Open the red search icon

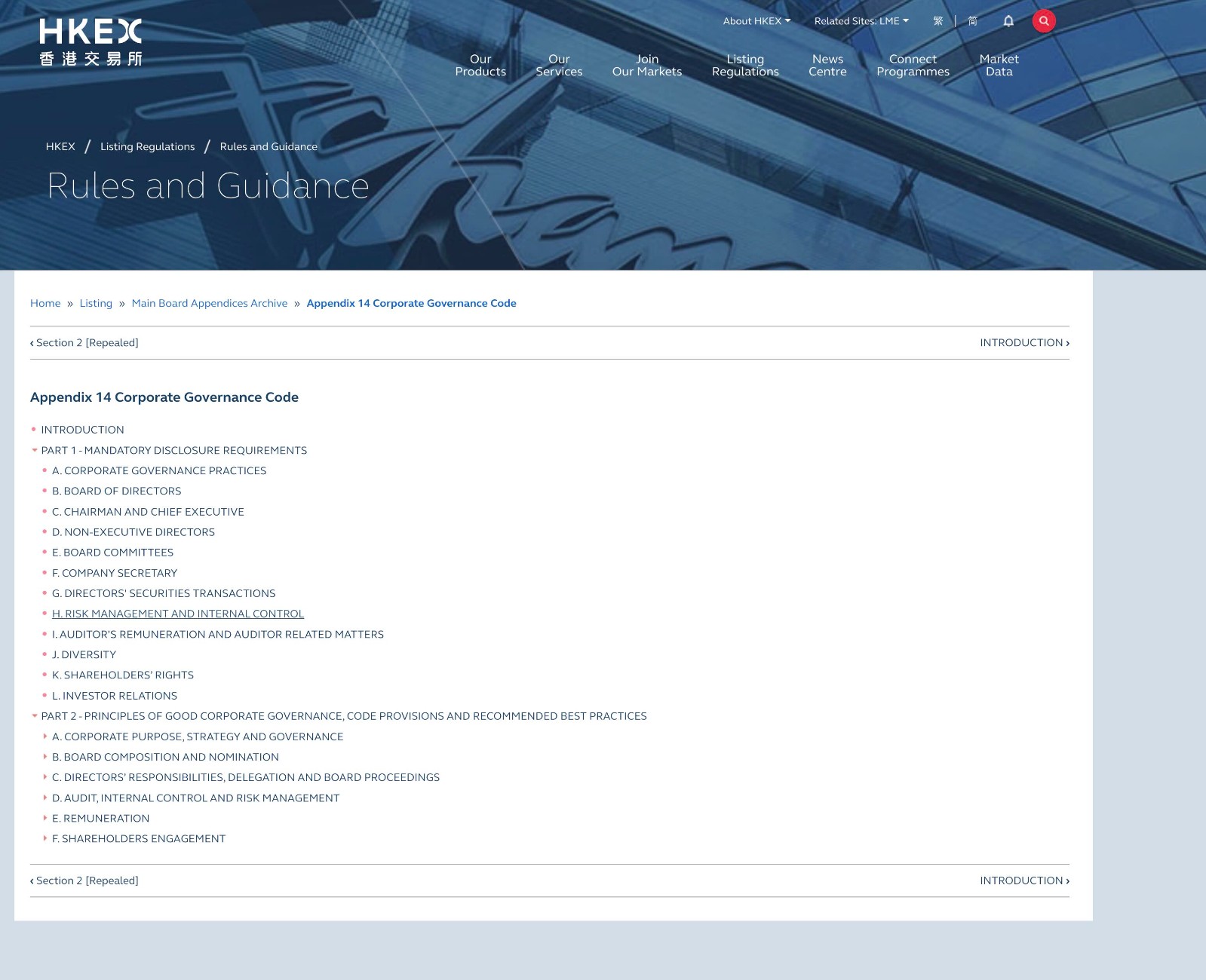(x=1044, y=21)
